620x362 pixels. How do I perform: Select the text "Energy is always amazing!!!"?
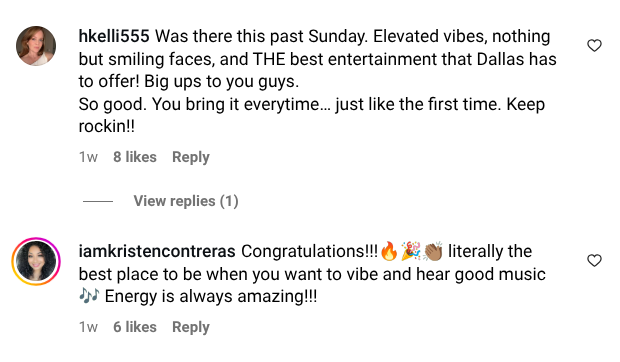click(x=211, y=296)
